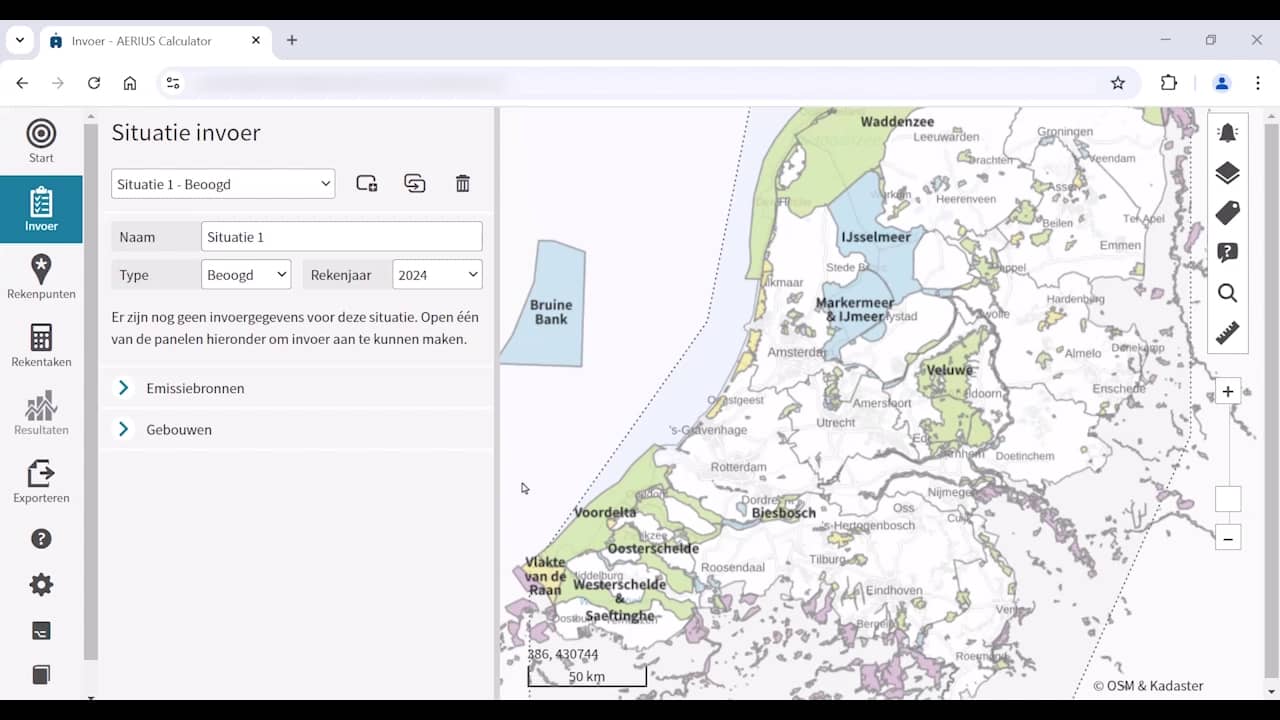The image size is (1280, 720).
Task: Click the Naam input field
Action: [341, 237]
